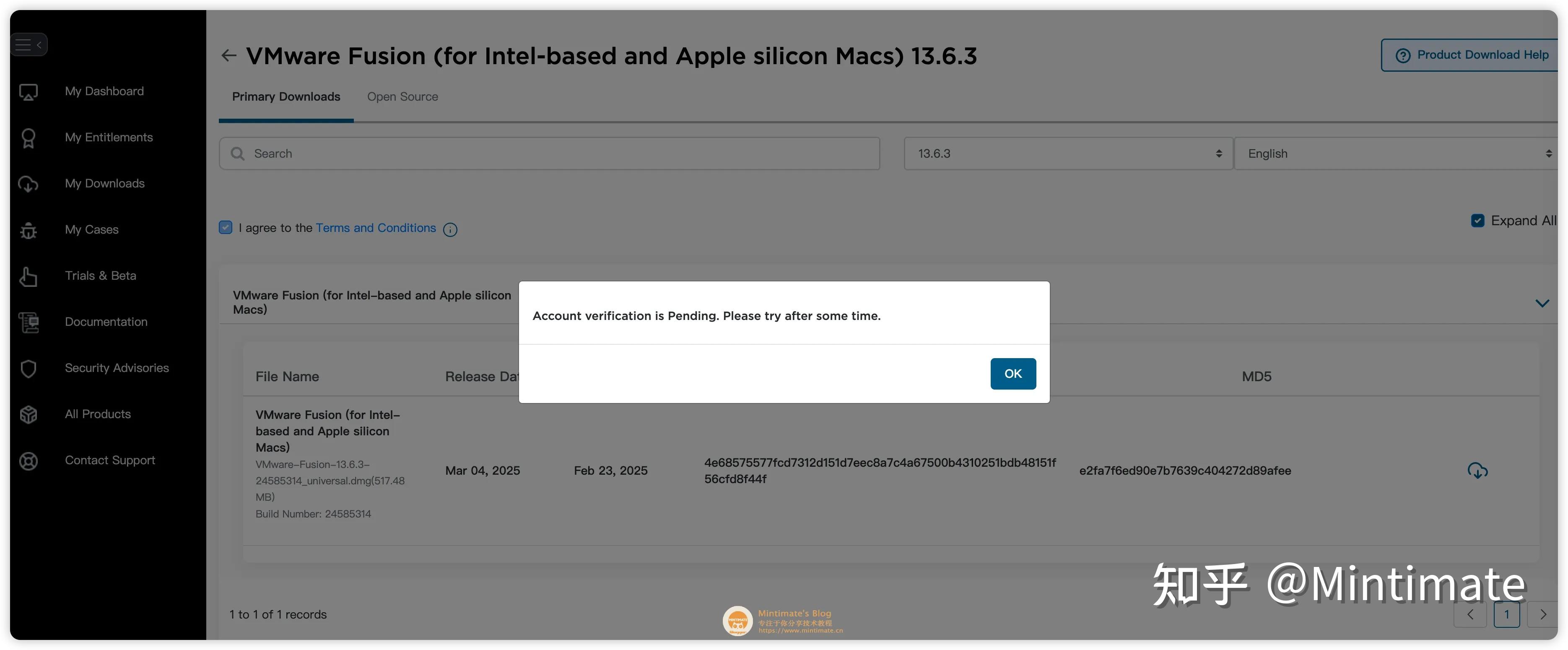
Task: Download the VMware Fusion 13.6.3 dmg file
Action: click(x=1478, y=470)
